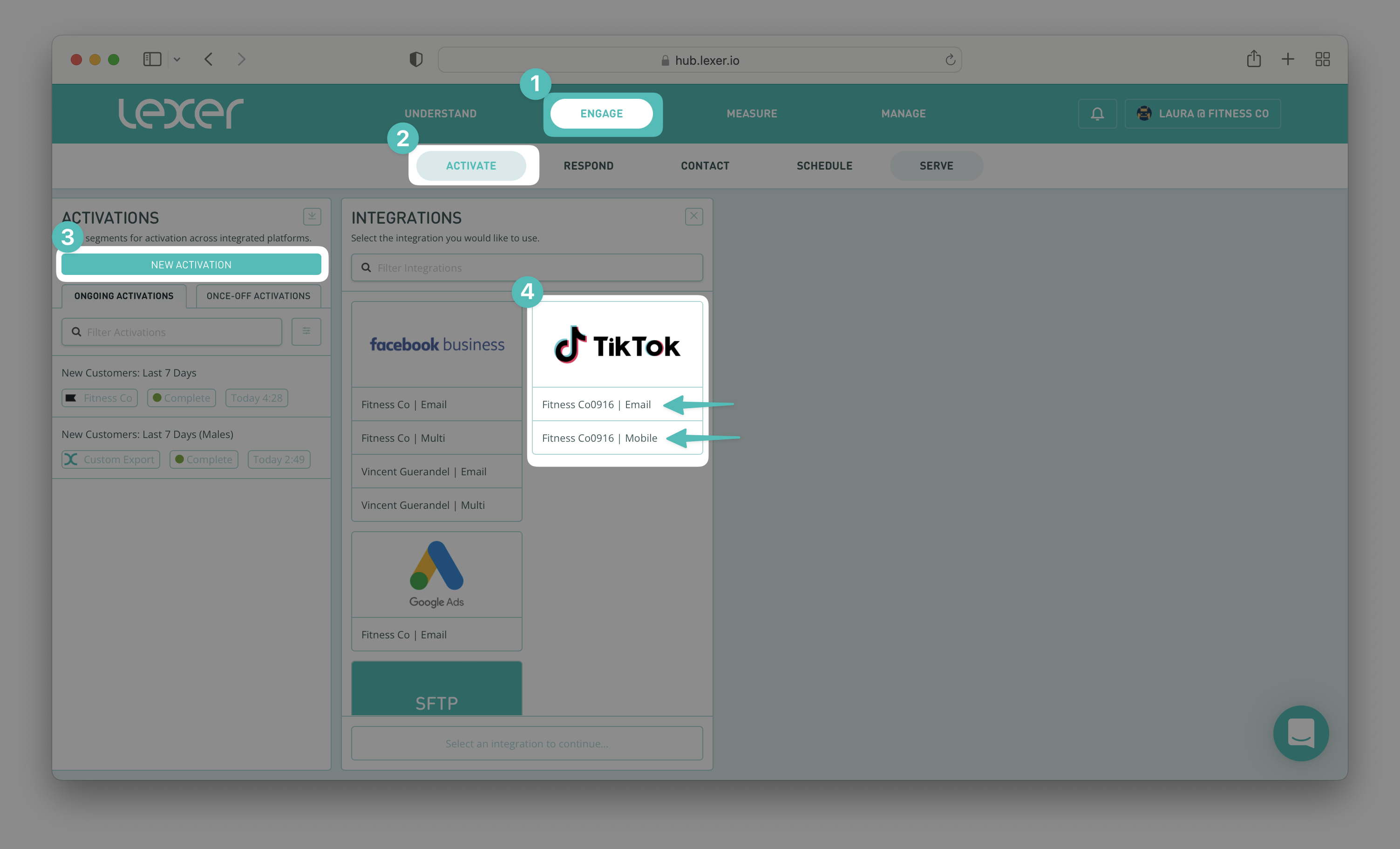Click the Safari share icon
This screenshot has width=1400, height=849.
[x=1253, y=59]
